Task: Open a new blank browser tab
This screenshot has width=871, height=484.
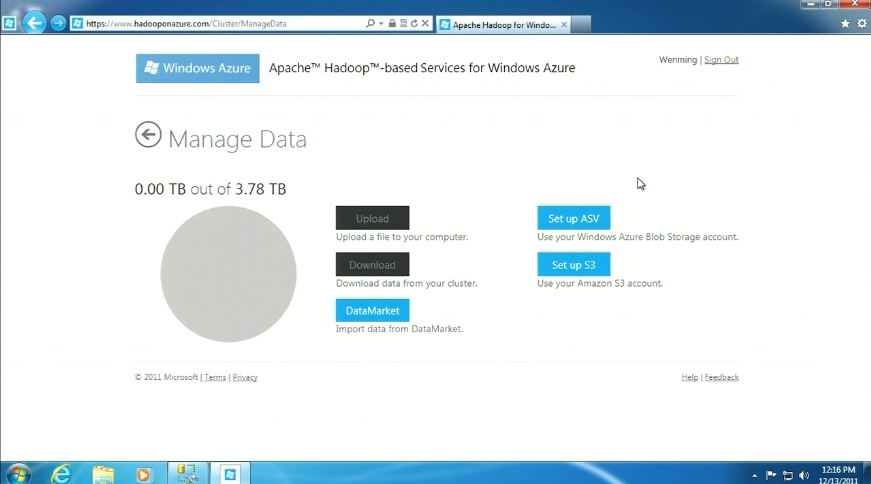Action: (580, 24)
